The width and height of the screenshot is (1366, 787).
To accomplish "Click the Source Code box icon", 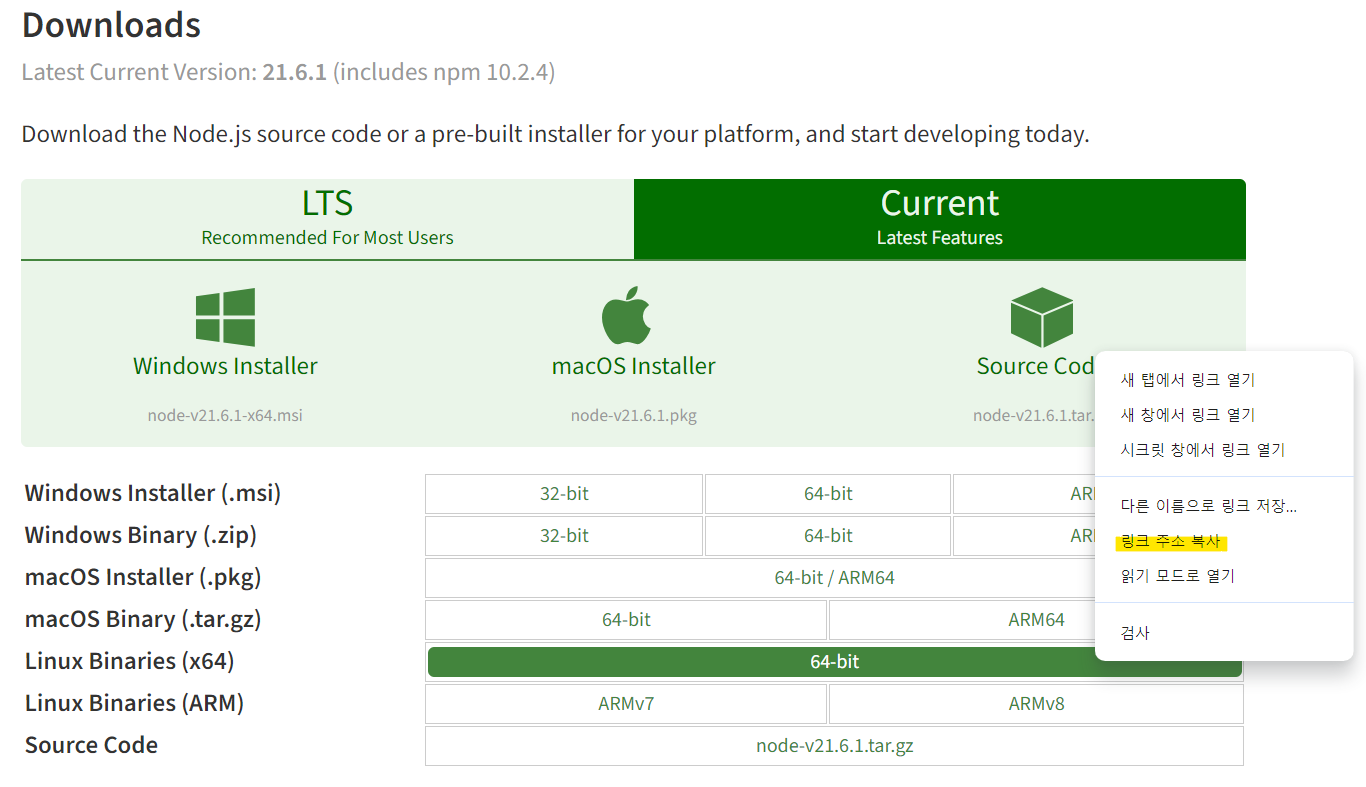I will (x=1041, y=317).
